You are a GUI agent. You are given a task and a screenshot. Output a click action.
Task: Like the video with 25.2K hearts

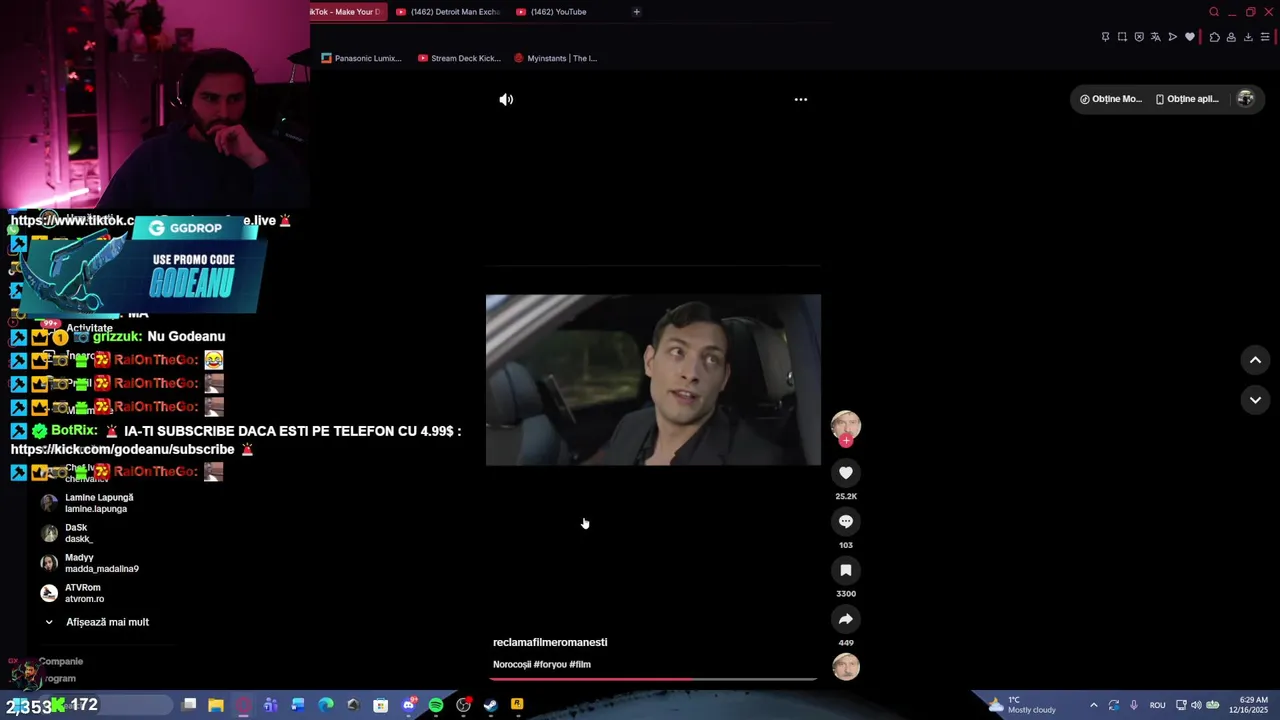pos(846,473)
